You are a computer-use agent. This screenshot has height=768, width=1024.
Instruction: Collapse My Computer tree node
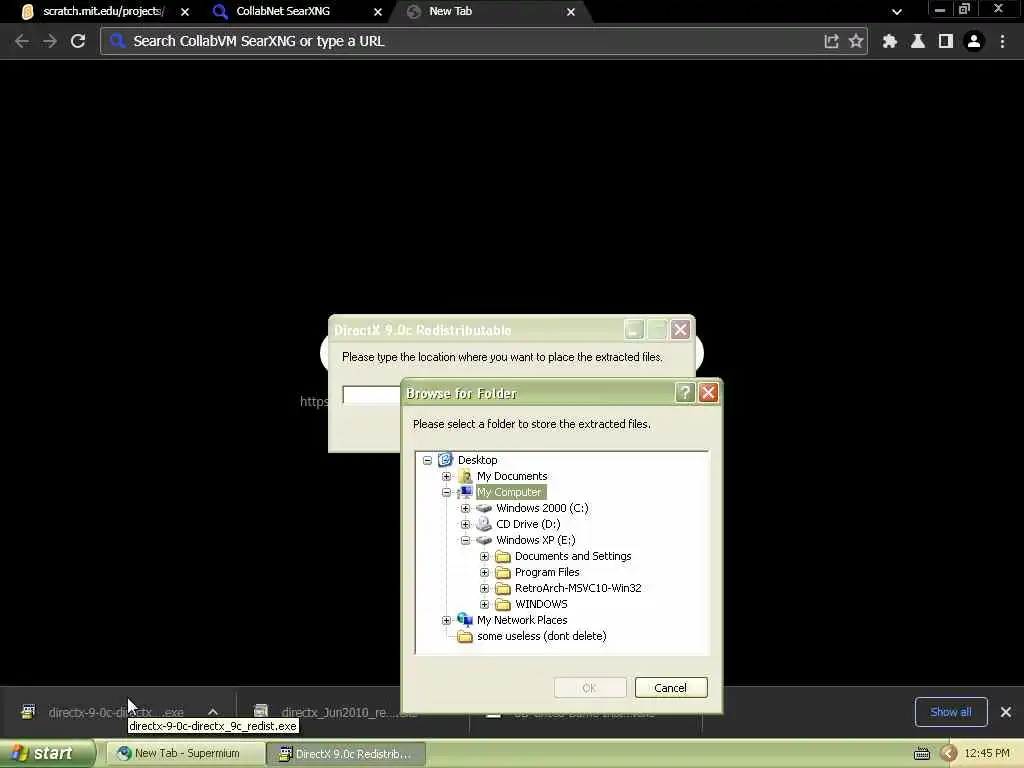pyautogui.click(x=446, y=492)
